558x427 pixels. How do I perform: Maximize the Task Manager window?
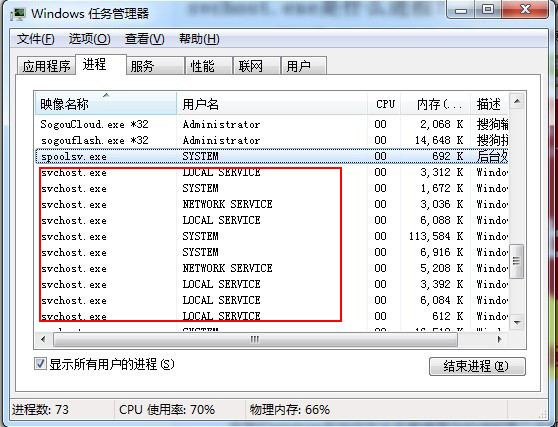coord(488,10)
